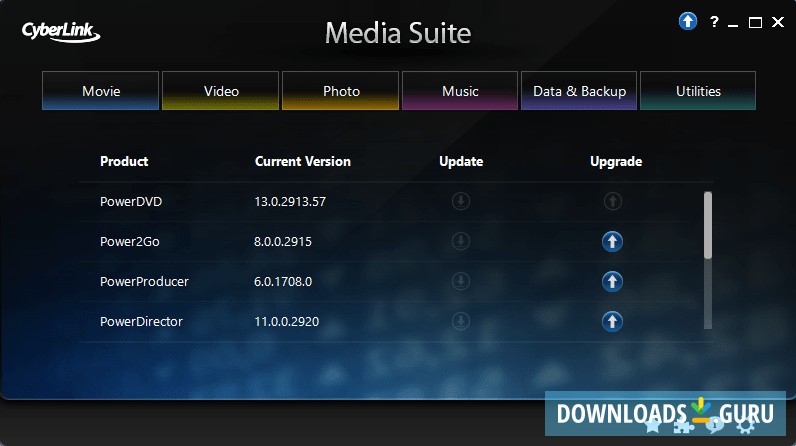The height and width of the screenshot is (446, 796).
Task: Select the PowerProducer product name
Action: click(144, 281)
